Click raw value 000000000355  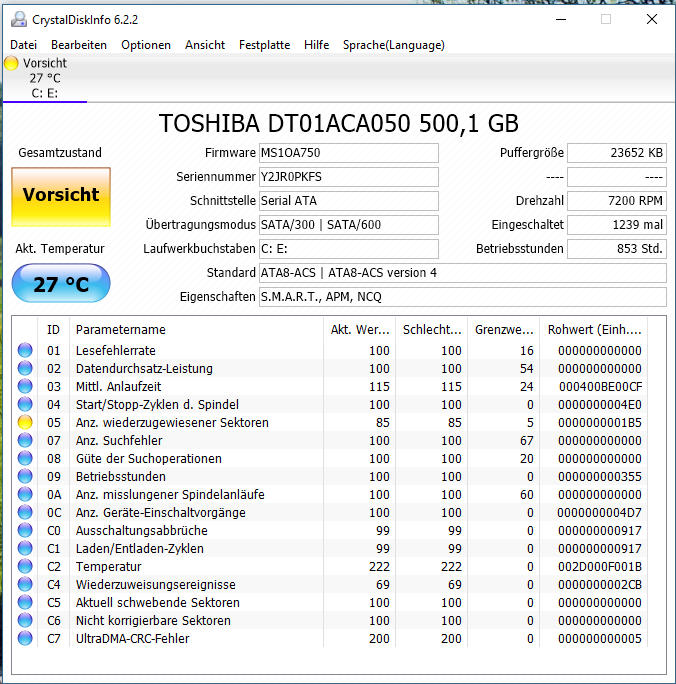(600, 477)
